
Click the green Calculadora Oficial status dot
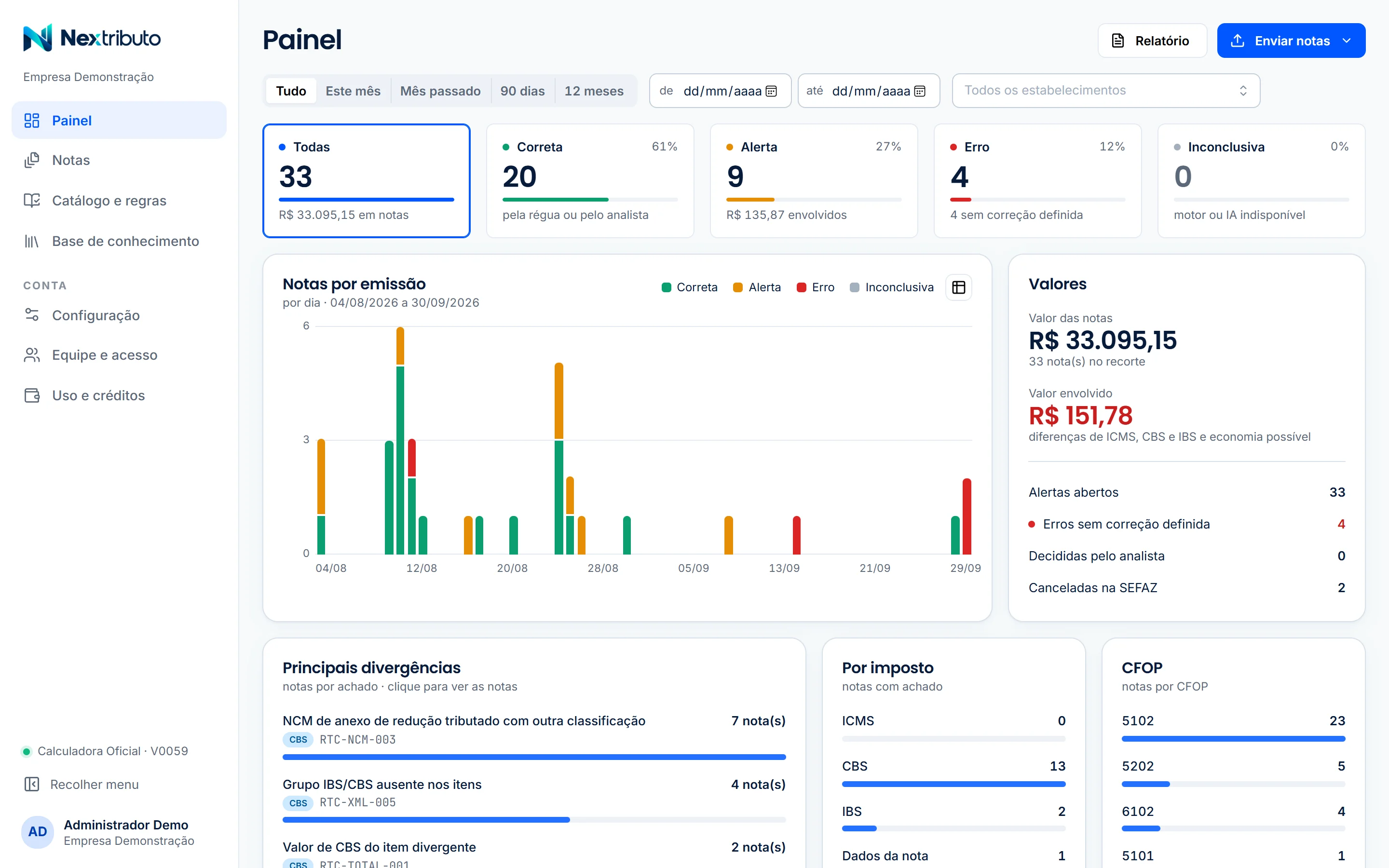coord(27,751)
